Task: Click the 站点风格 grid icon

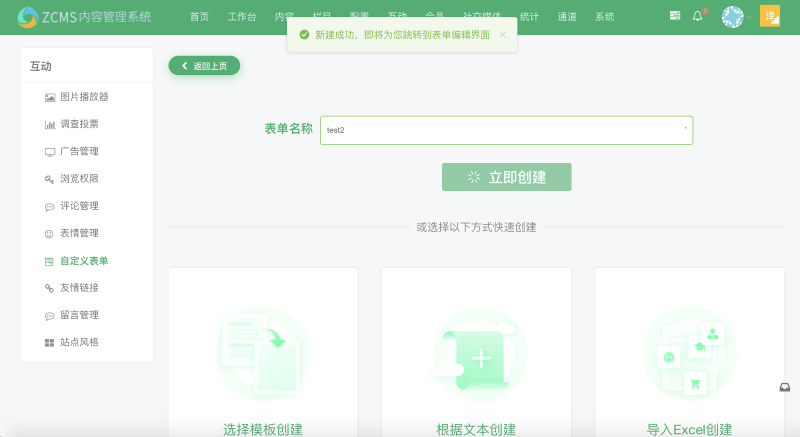Action: click(x=49, y=343)
